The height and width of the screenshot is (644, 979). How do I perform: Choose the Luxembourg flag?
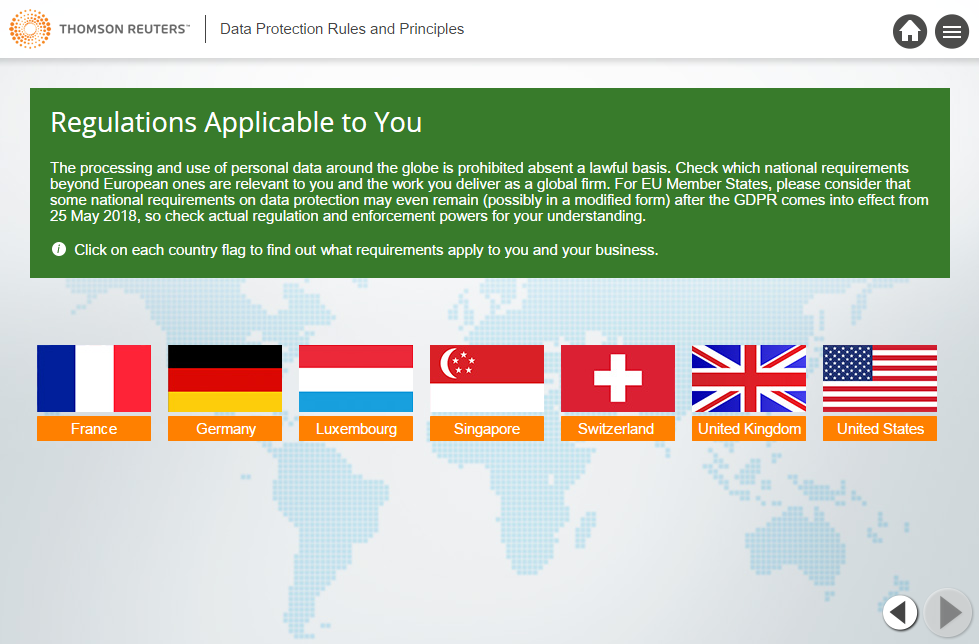coord(356,378)
